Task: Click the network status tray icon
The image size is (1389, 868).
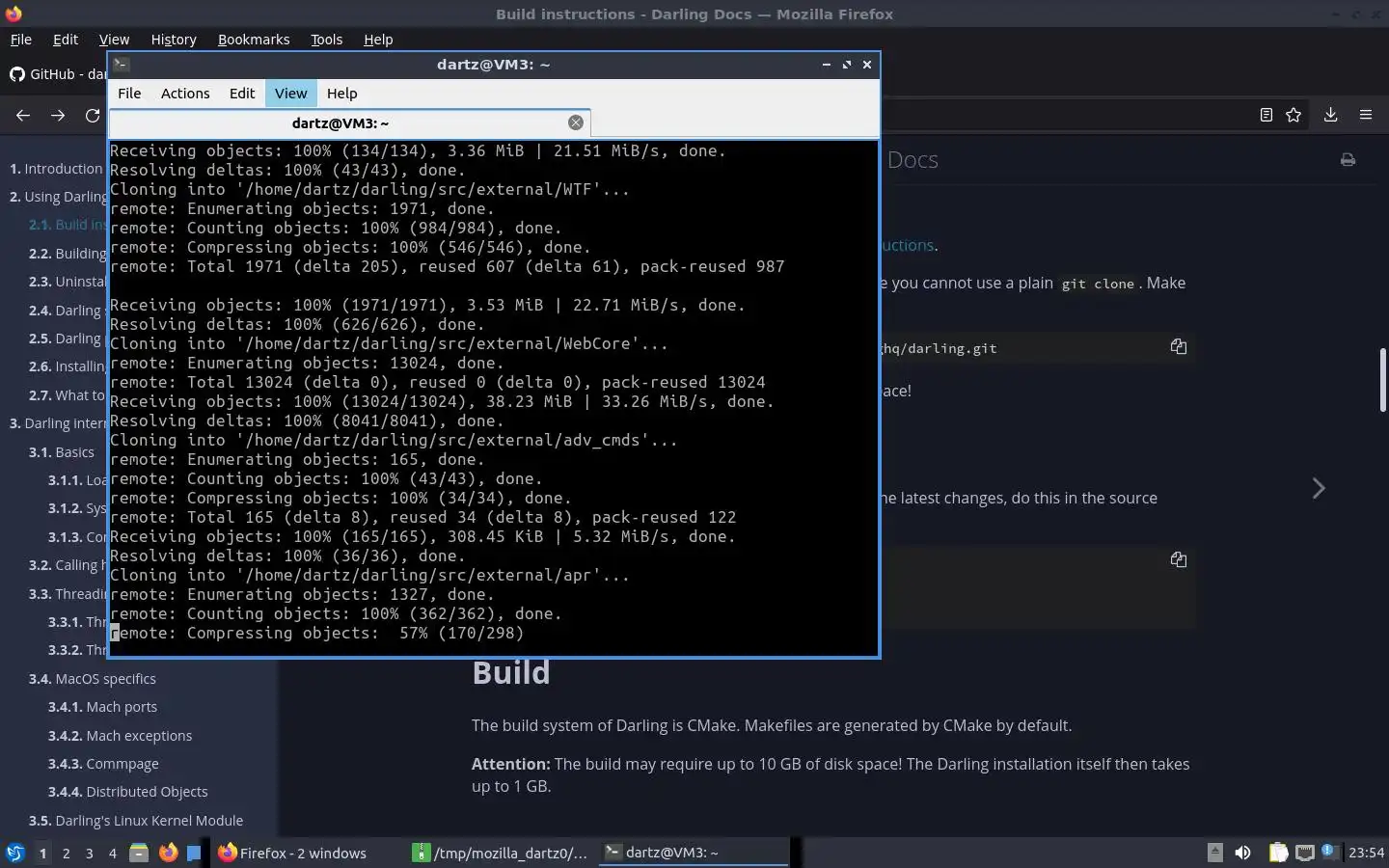Action: click(x=1304, y=853)
